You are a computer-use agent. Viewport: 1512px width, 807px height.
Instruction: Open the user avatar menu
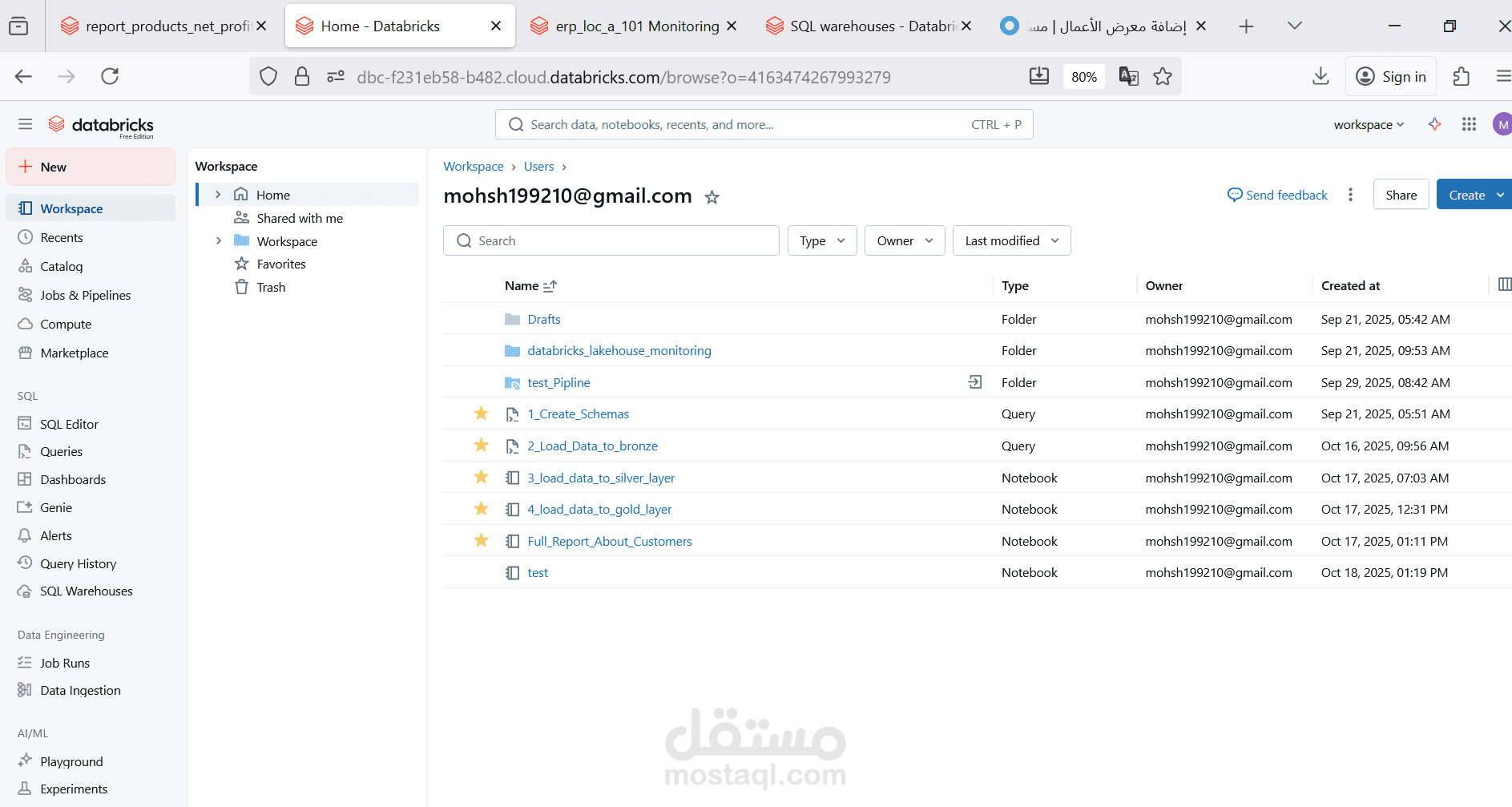click(x=1502, y=124)
